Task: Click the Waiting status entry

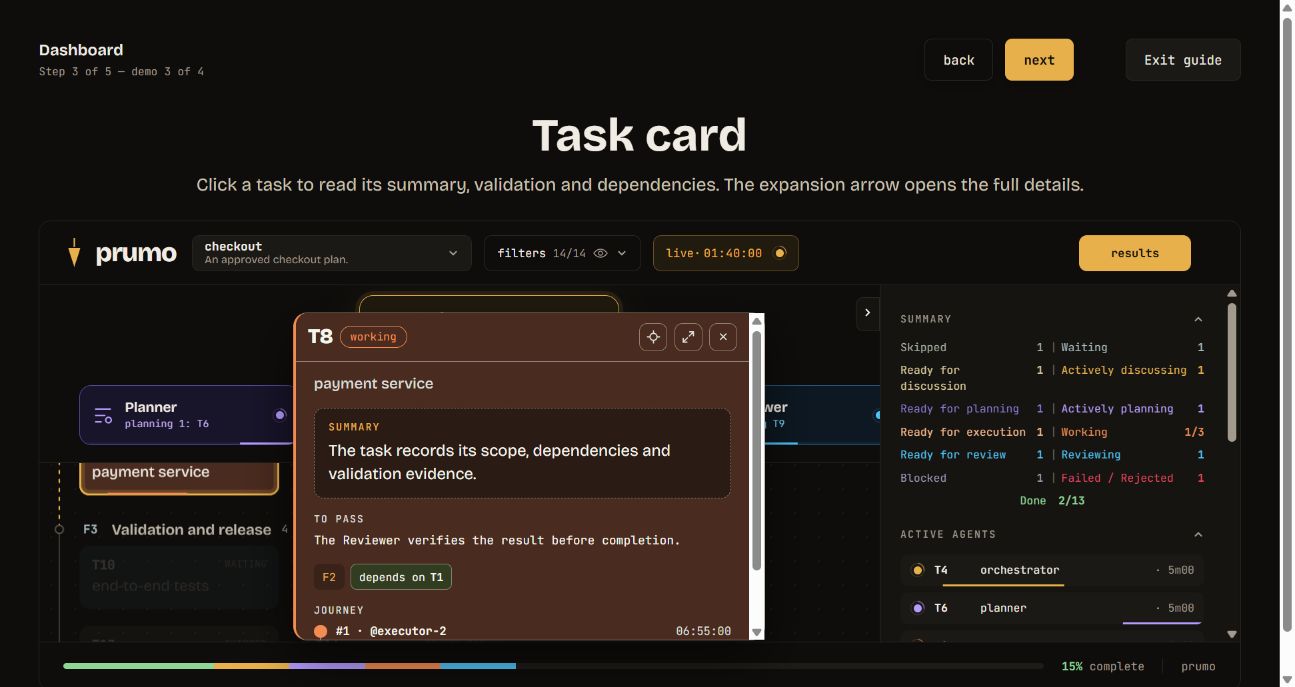Action: [1132, 347]
